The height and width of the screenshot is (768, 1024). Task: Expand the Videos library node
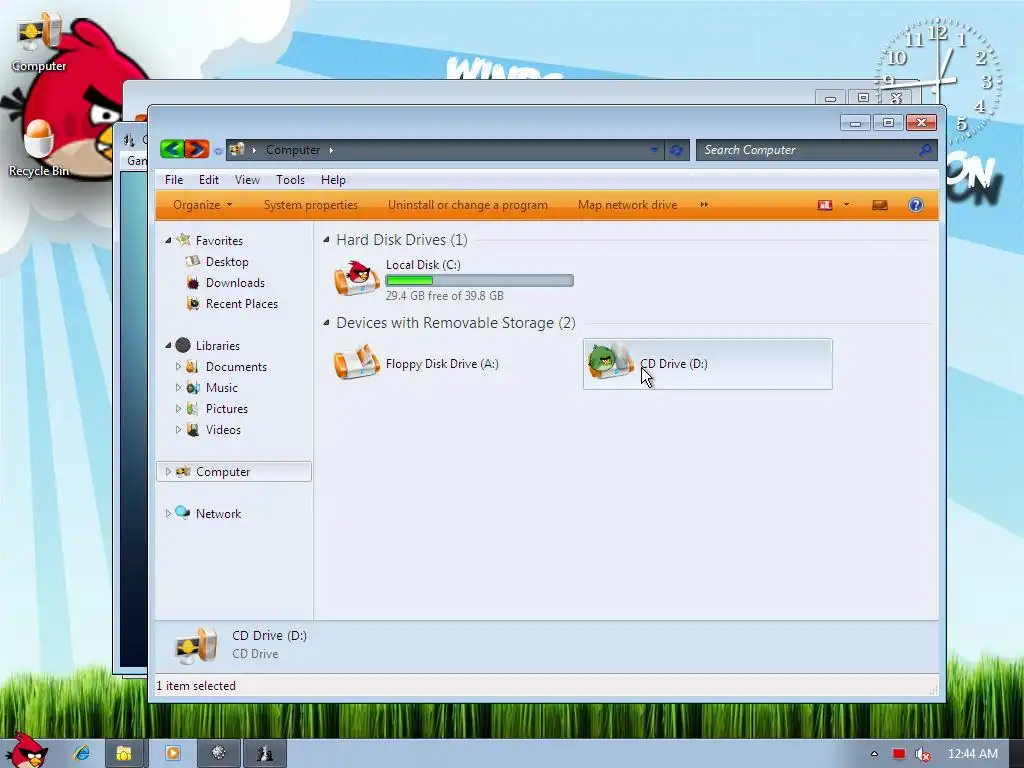[x=178, y=430]
